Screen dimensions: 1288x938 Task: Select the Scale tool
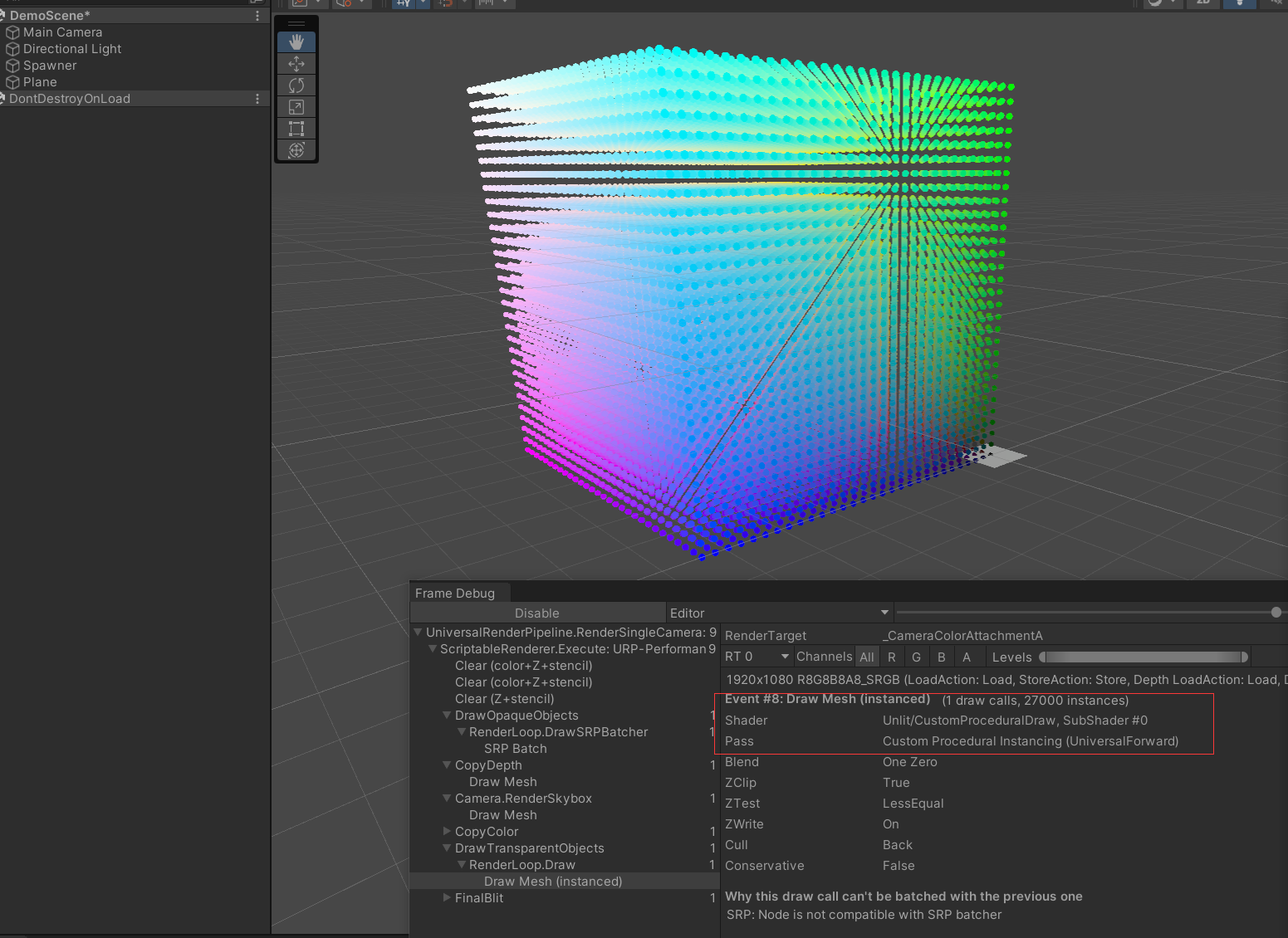[296, 106]
